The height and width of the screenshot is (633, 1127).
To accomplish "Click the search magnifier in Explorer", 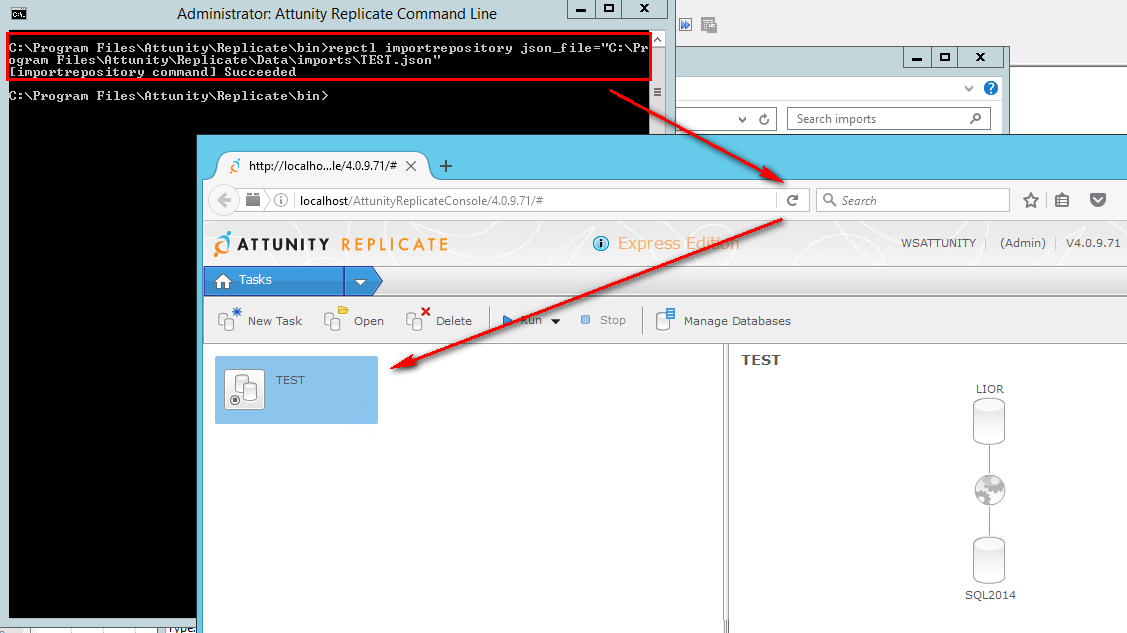I will 975,119.
